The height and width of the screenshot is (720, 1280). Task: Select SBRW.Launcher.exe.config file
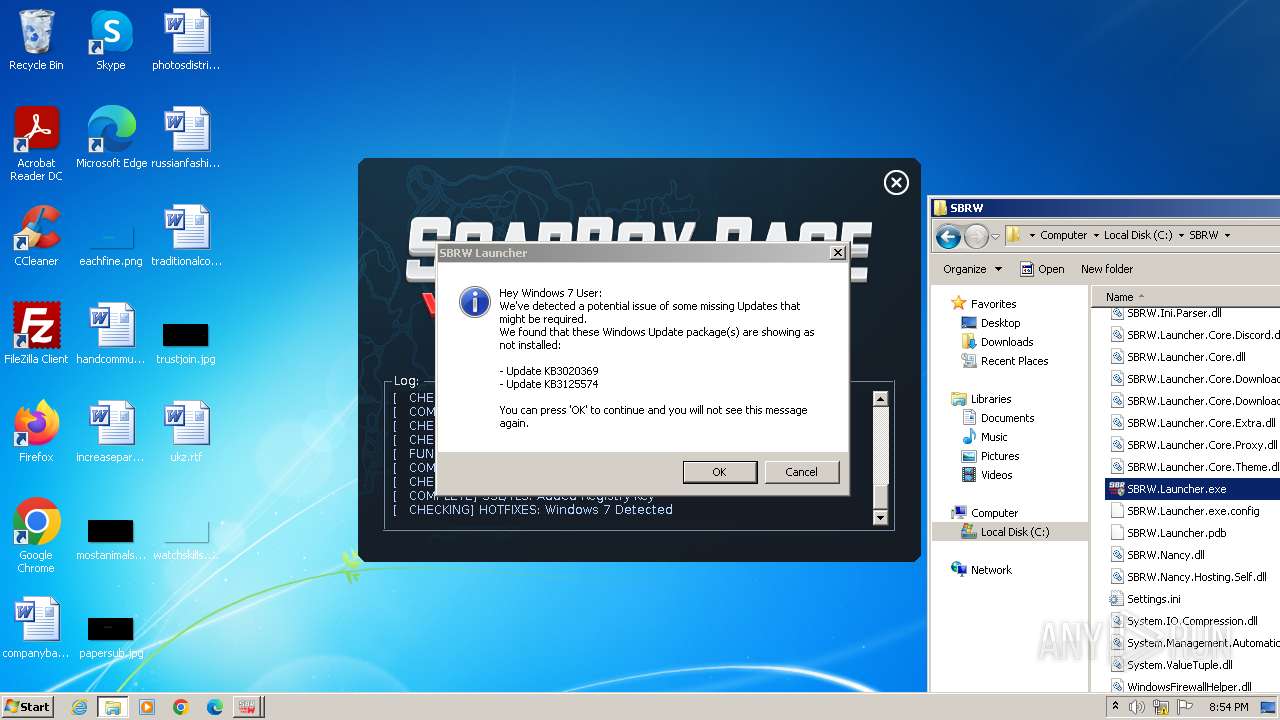point(1192,511)
